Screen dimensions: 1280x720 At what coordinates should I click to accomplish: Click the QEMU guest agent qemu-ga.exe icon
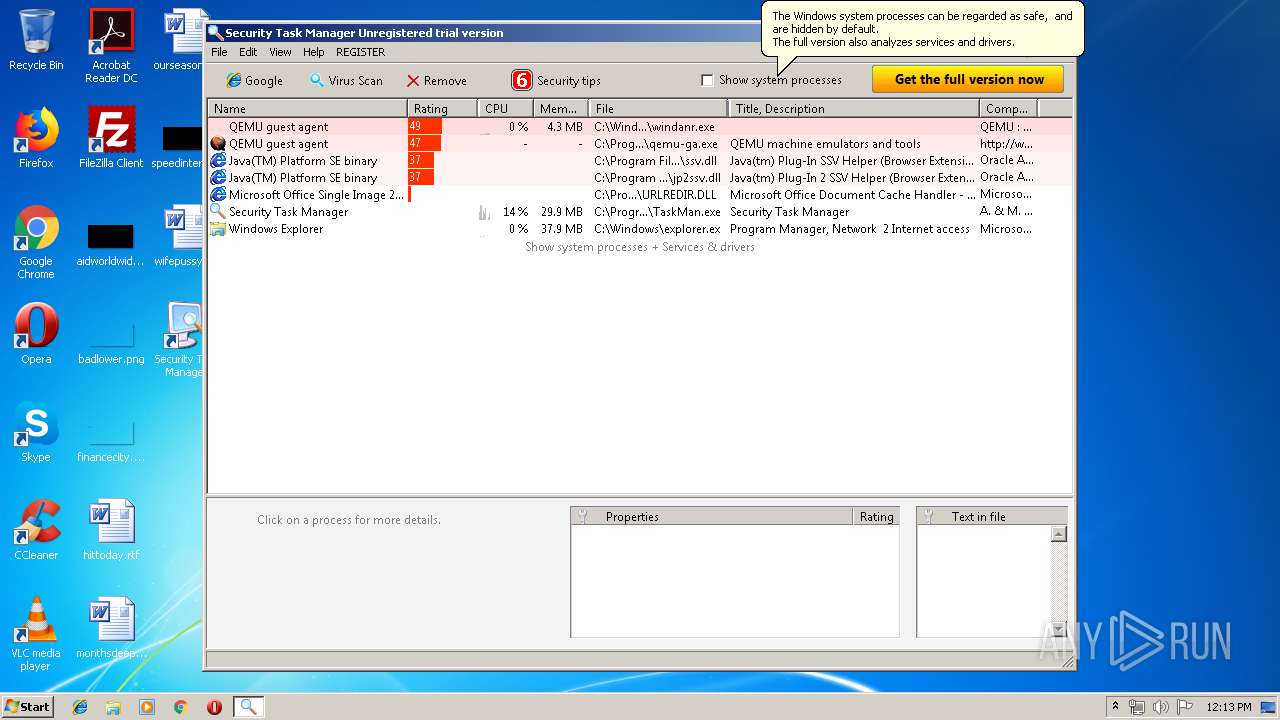[218, 144]
